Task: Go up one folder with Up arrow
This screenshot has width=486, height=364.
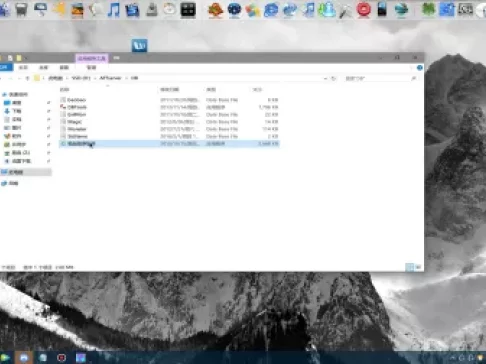Action: coord(28,78)
